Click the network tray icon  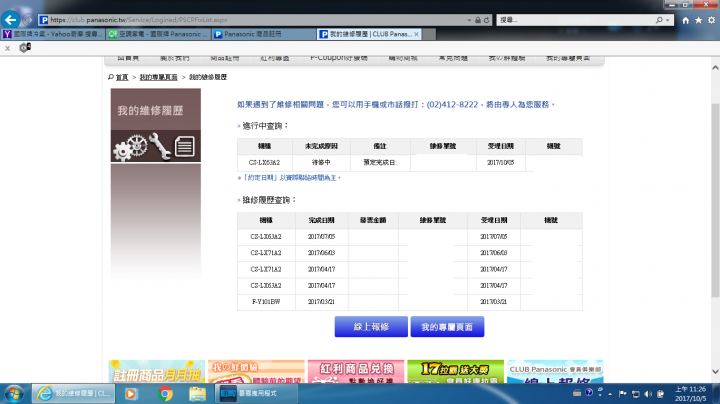click(x=636, y=394)
